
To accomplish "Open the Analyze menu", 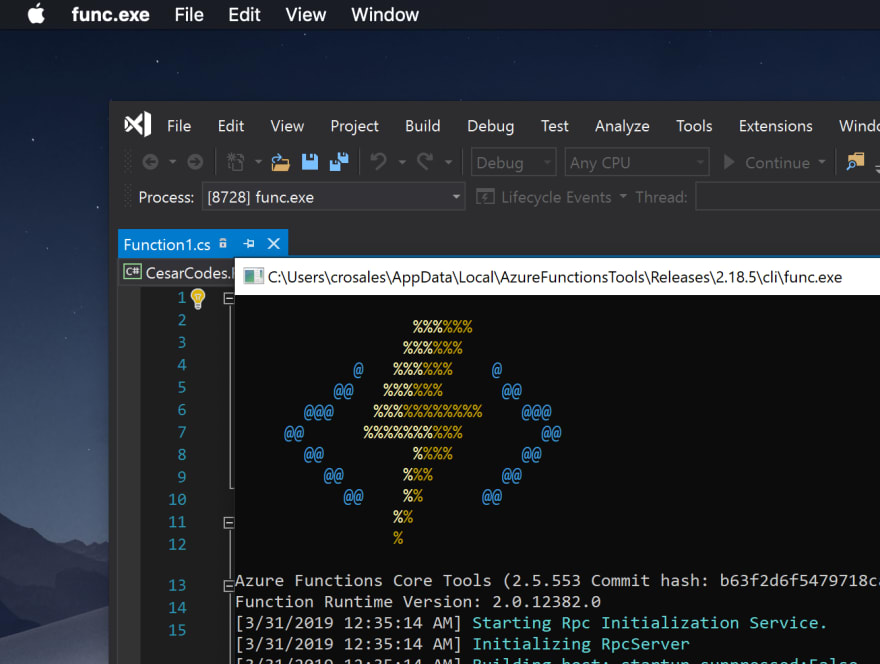I will coord(622,126).
